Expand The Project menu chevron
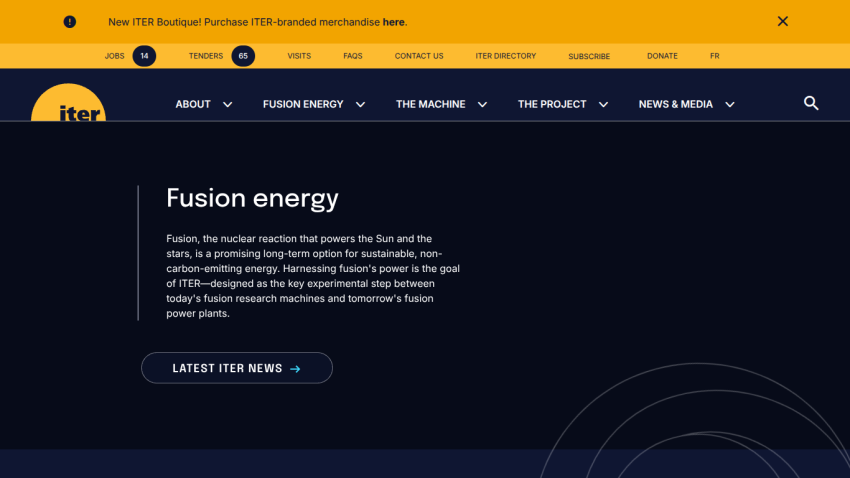Screen dimensions: 850x478 (603, 105)
